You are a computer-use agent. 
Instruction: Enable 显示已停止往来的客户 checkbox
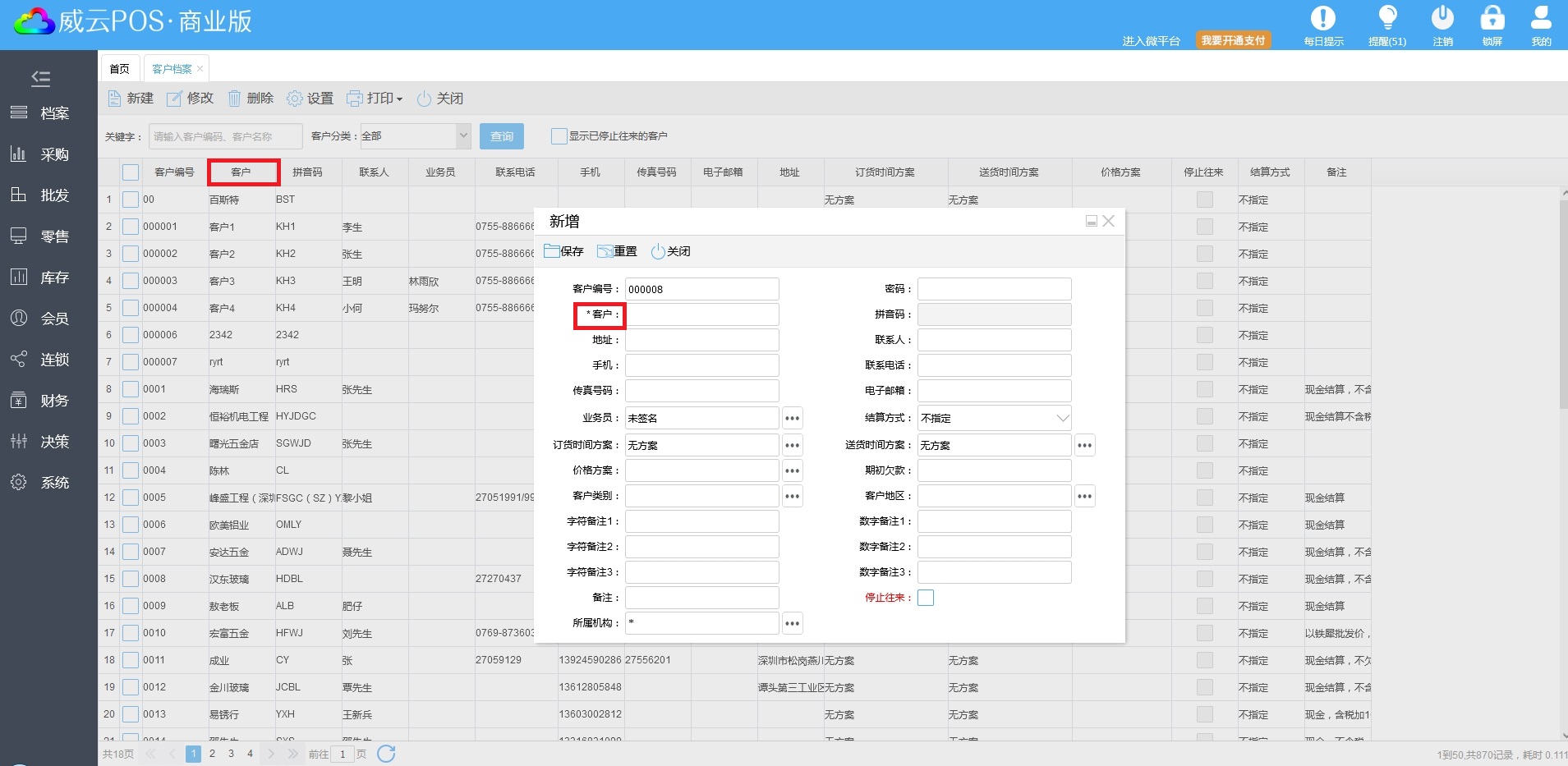click(559, 136)
